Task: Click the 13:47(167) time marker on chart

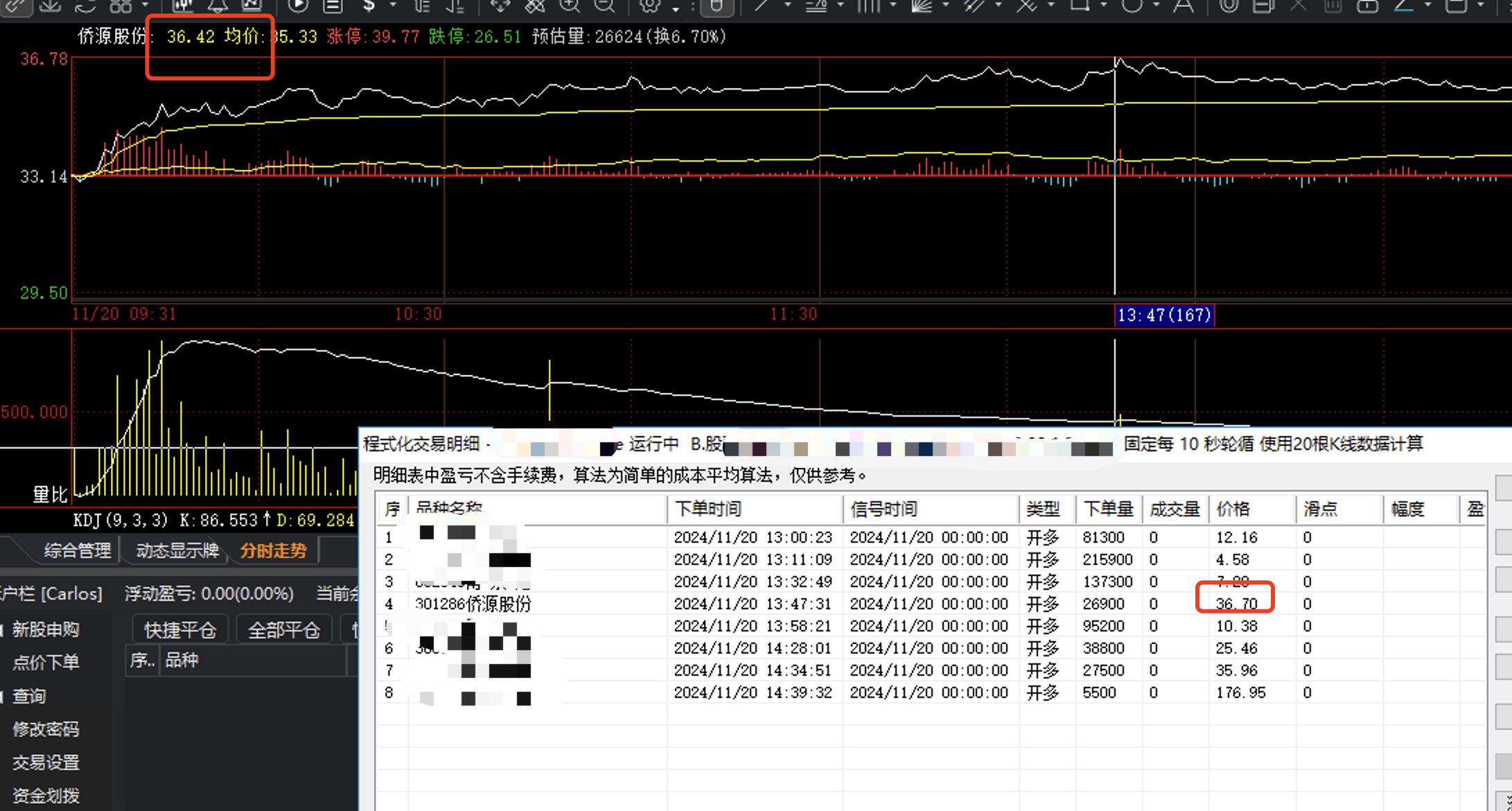Action: coord(1164,315)
